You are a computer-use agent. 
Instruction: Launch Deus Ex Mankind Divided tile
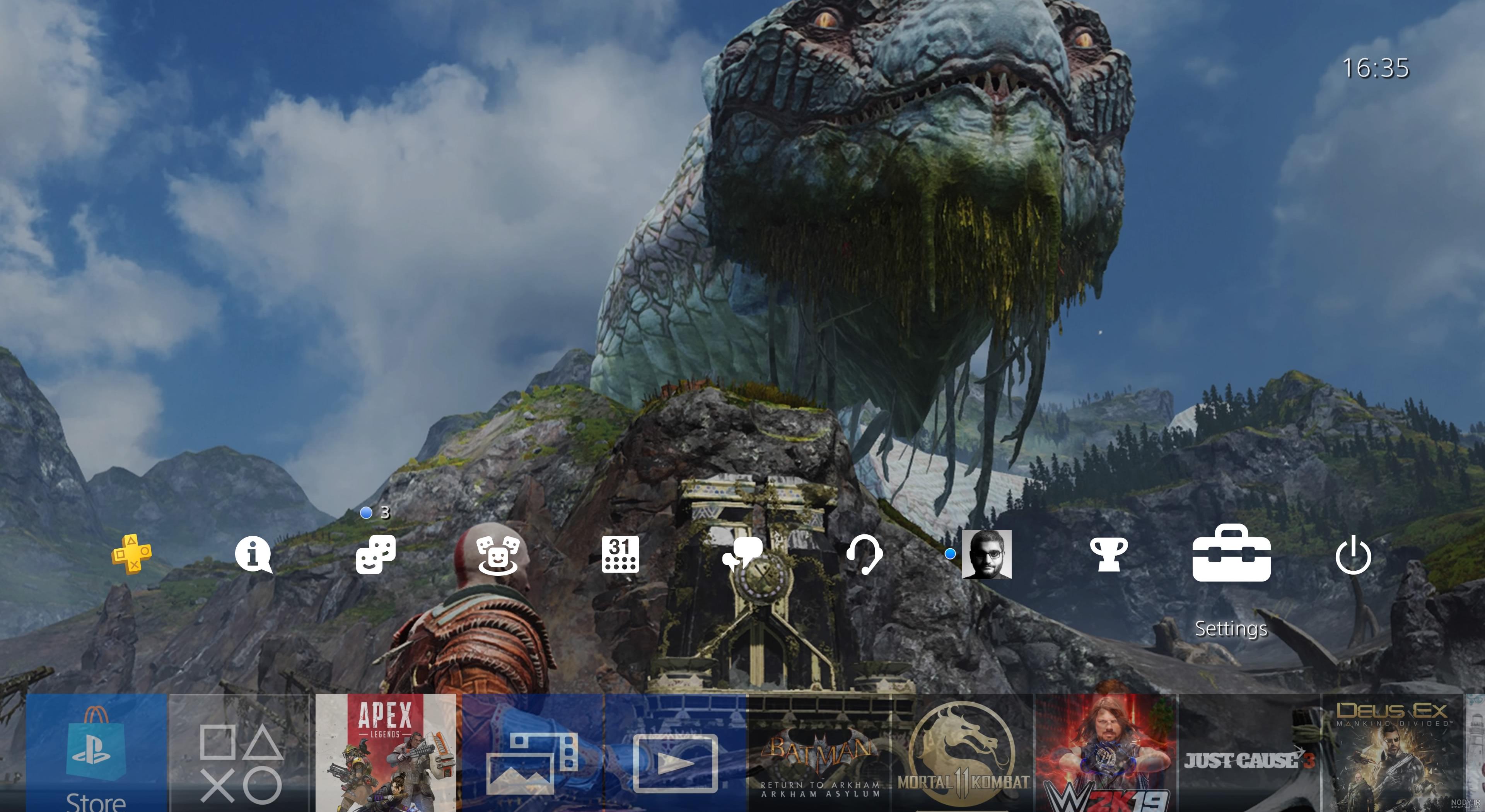click(1392, 752)
